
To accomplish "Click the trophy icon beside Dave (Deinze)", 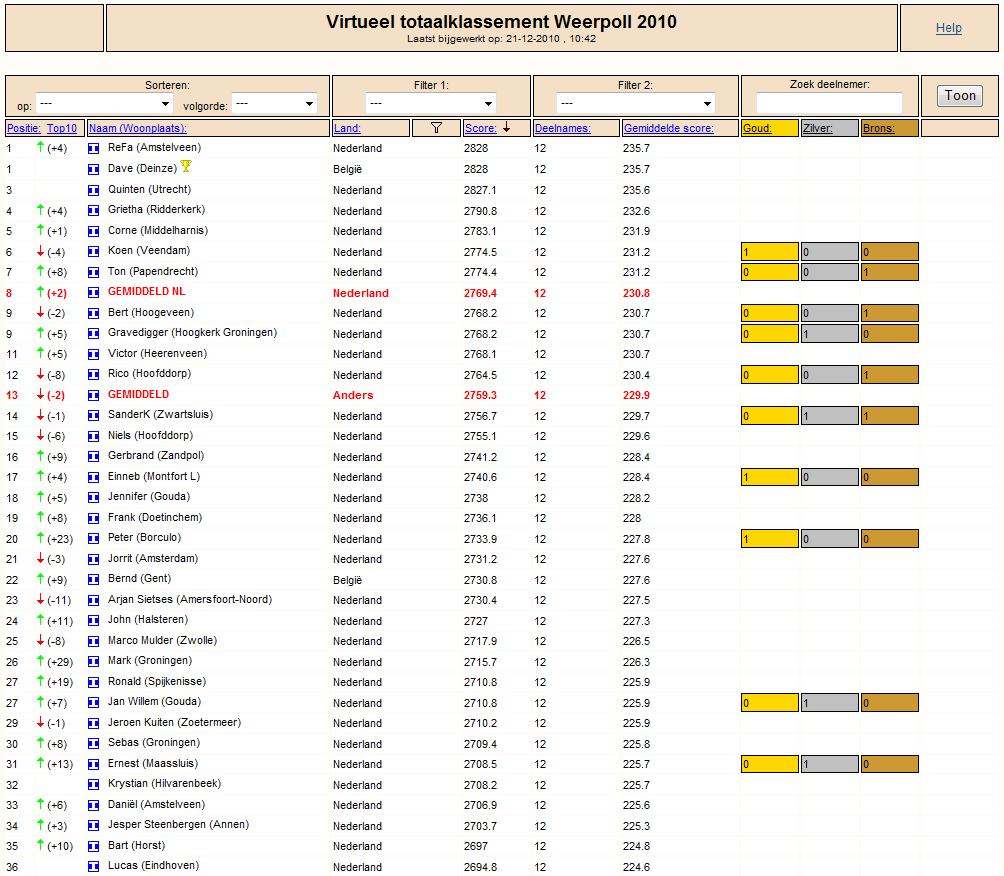I will (x=186, y=167).
